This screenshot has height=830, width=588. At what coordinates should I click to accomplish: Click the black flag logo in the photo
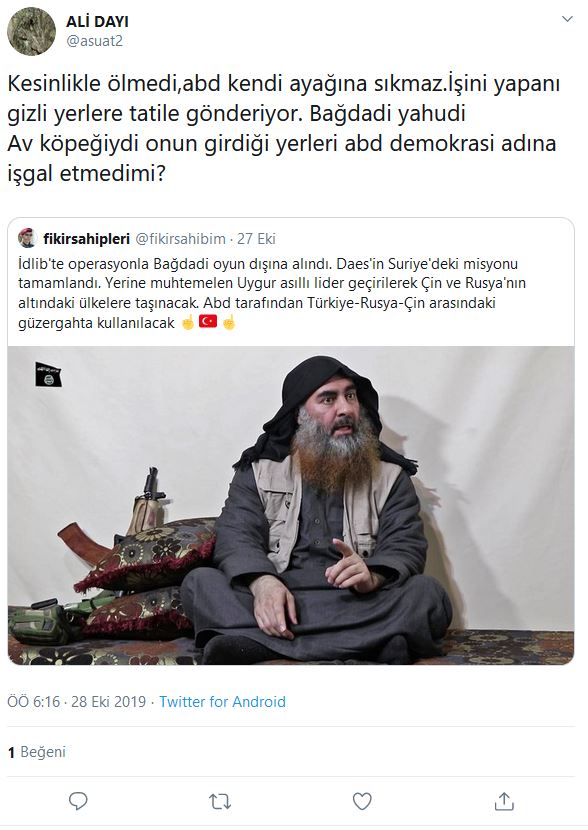[x=48, y=375]
